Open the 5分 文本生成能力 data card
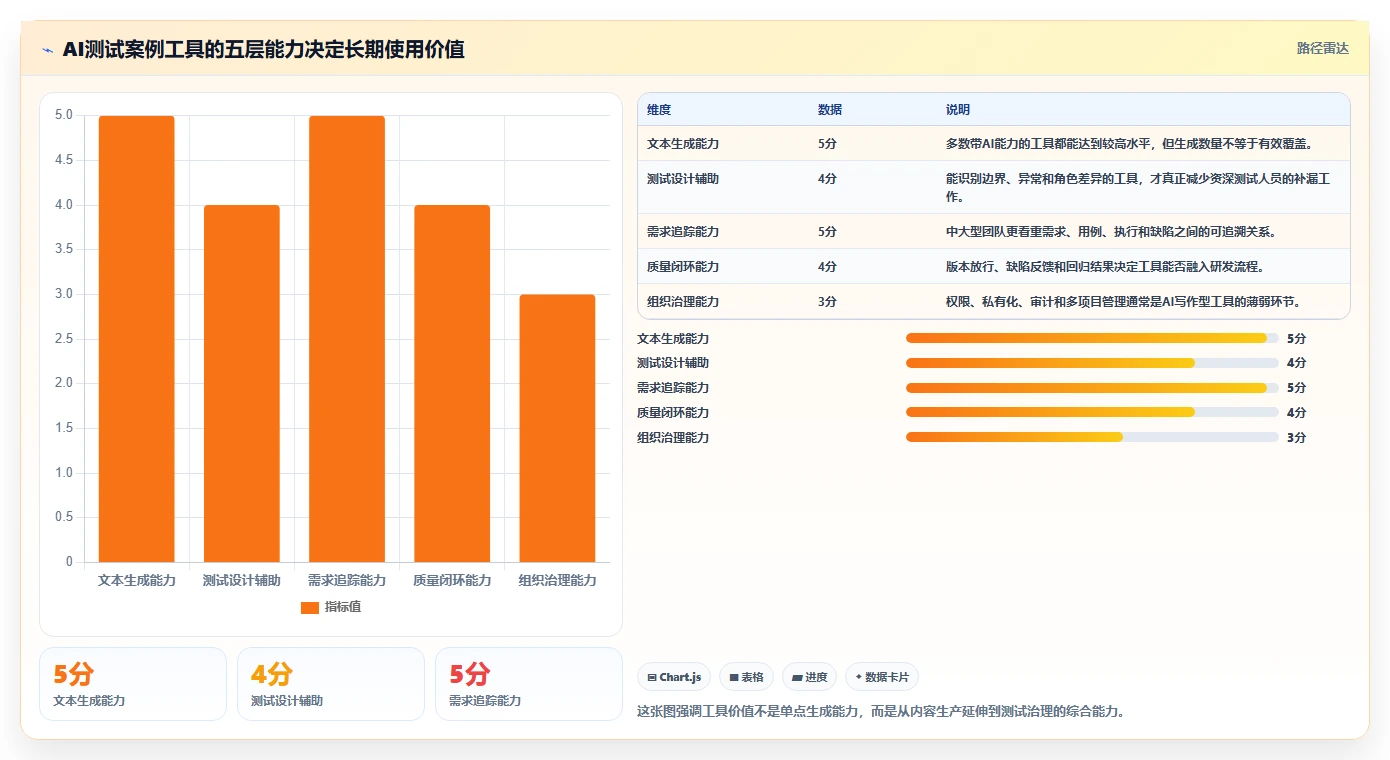Viewport: 1390px width, 760px height. 133,684
